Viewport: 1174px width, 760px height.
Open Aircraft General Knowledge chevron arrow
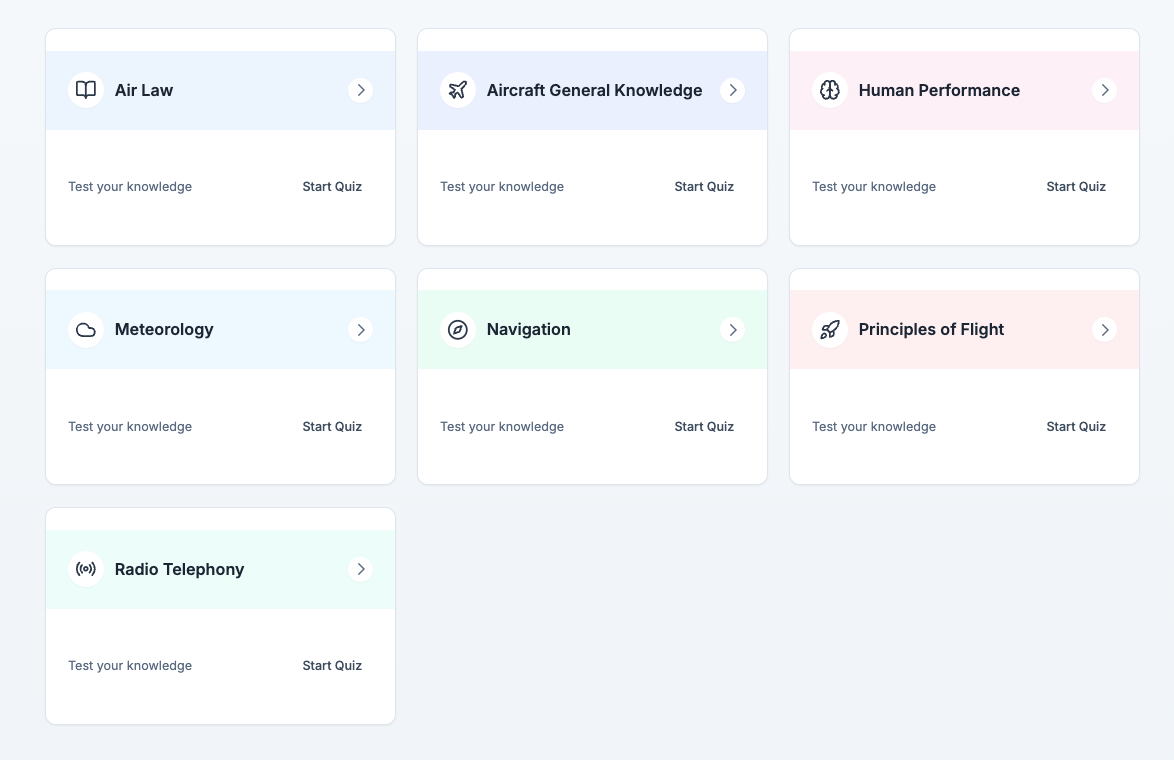click(732, 90)
